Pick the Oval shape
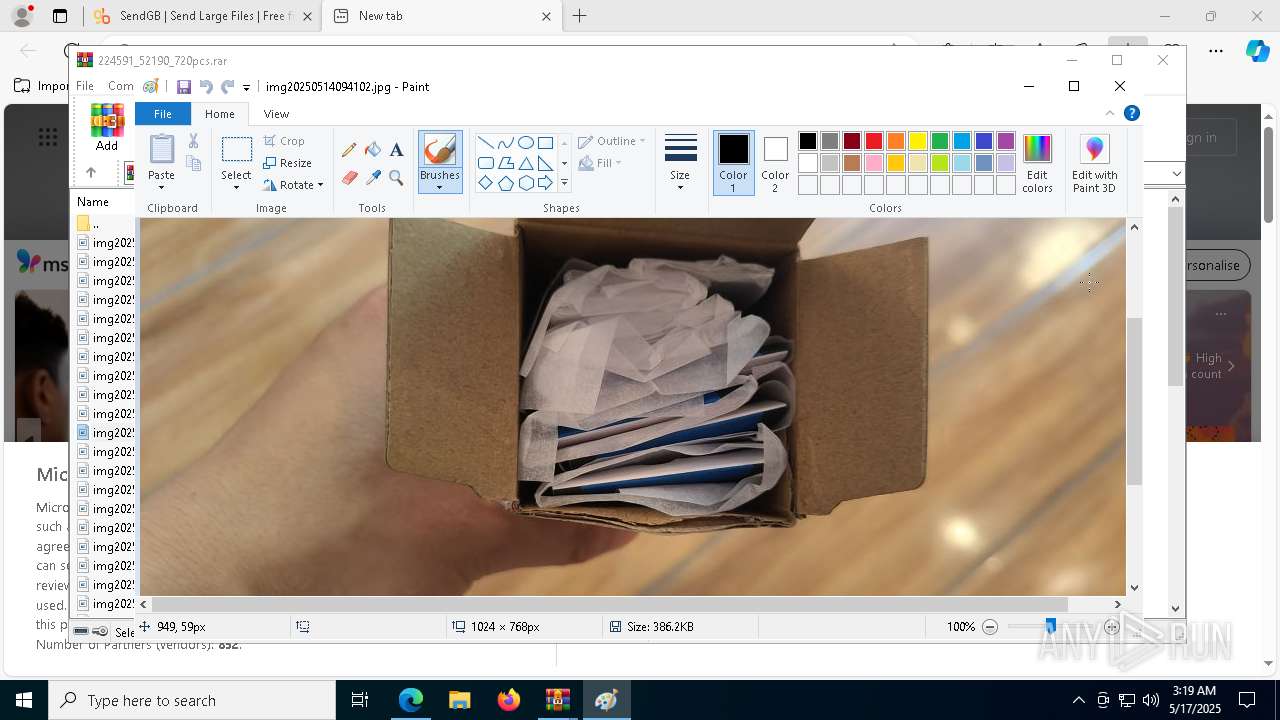 point(525,142)
